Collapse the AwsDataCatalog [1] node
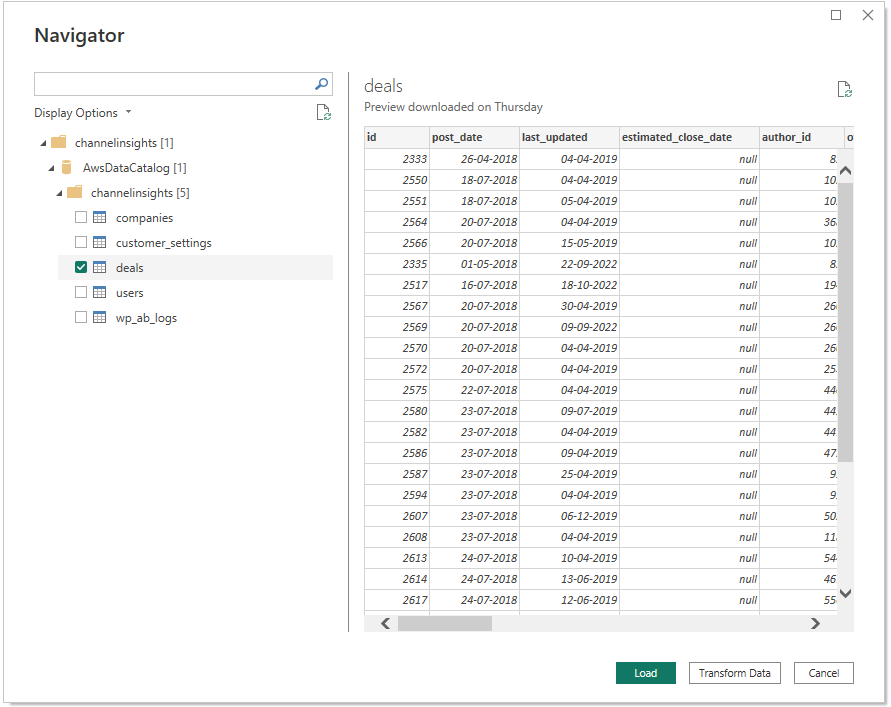The width and height of the screenshot is (891, 707). point(51,168)
